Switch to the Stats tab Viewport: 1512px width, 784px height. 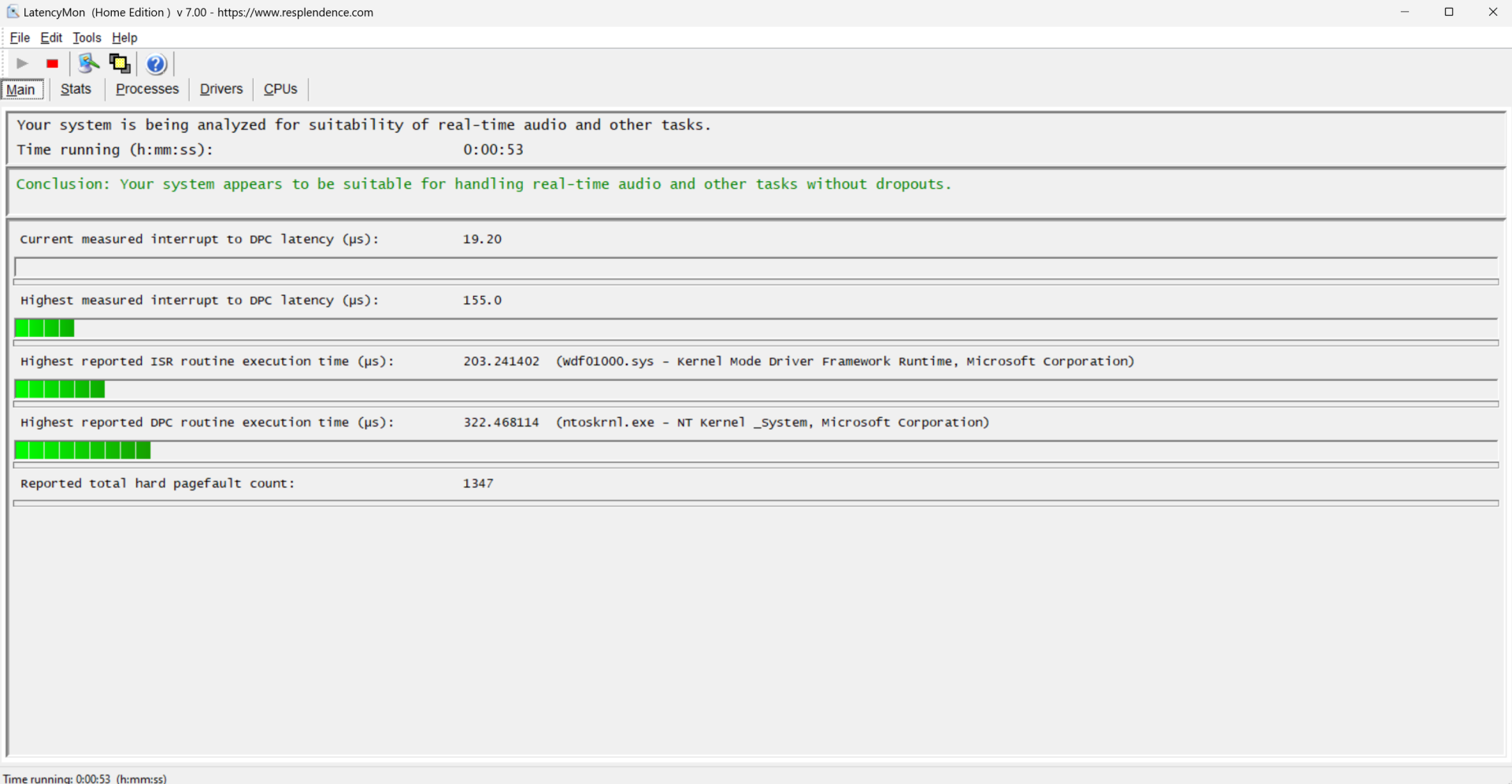point(76,89)
